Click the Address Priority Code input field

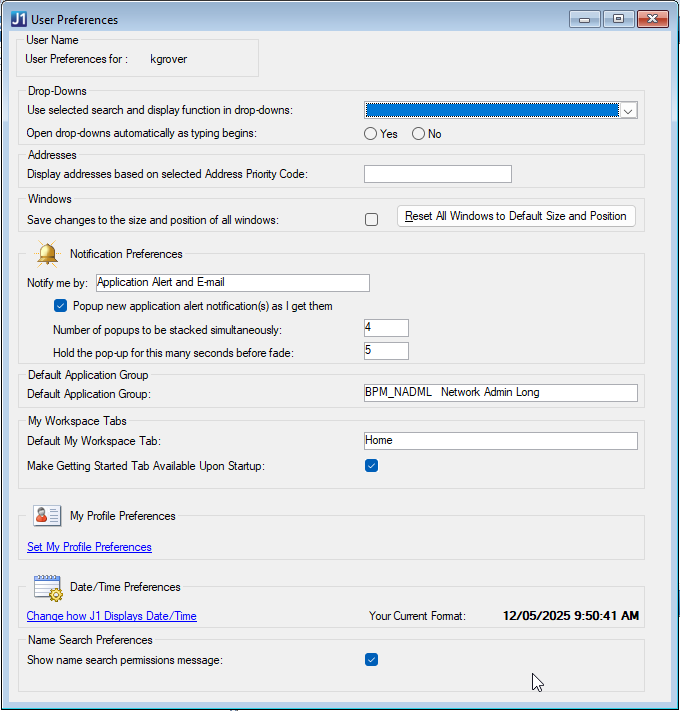[437, 174]
